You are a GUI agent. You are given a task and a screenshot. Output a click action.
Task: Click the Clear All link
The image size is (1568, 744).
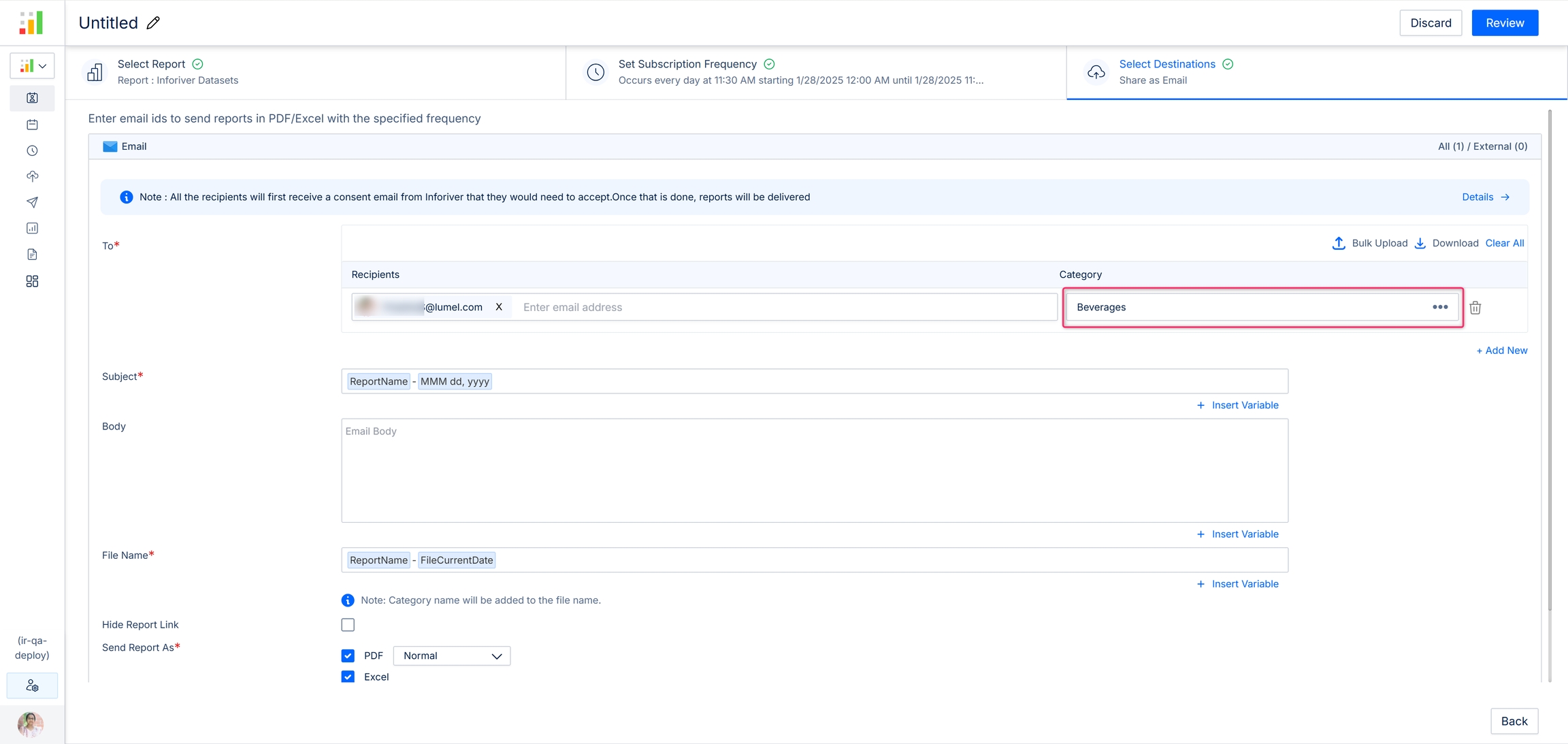coord(1504,243)
